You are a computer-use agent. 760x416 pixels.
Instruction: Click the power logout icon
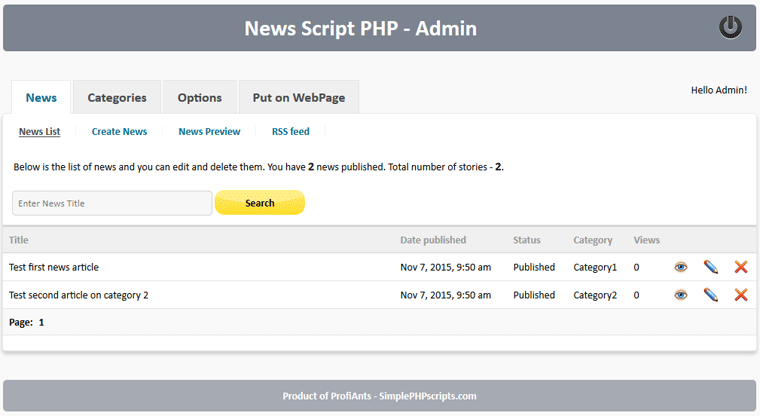coord(730,27)
